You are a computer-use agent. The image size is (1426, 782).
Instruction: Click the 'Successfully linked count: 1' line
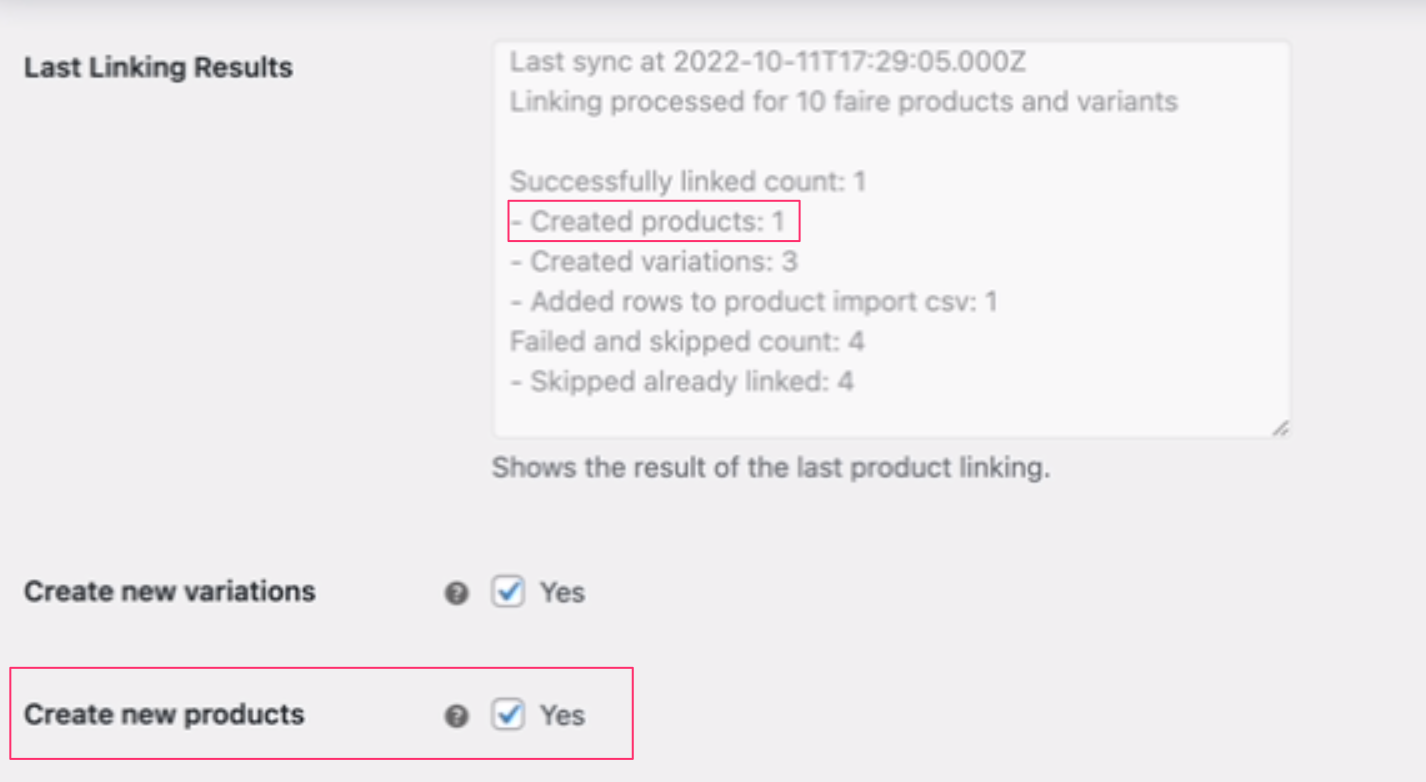tap(687, 182)
